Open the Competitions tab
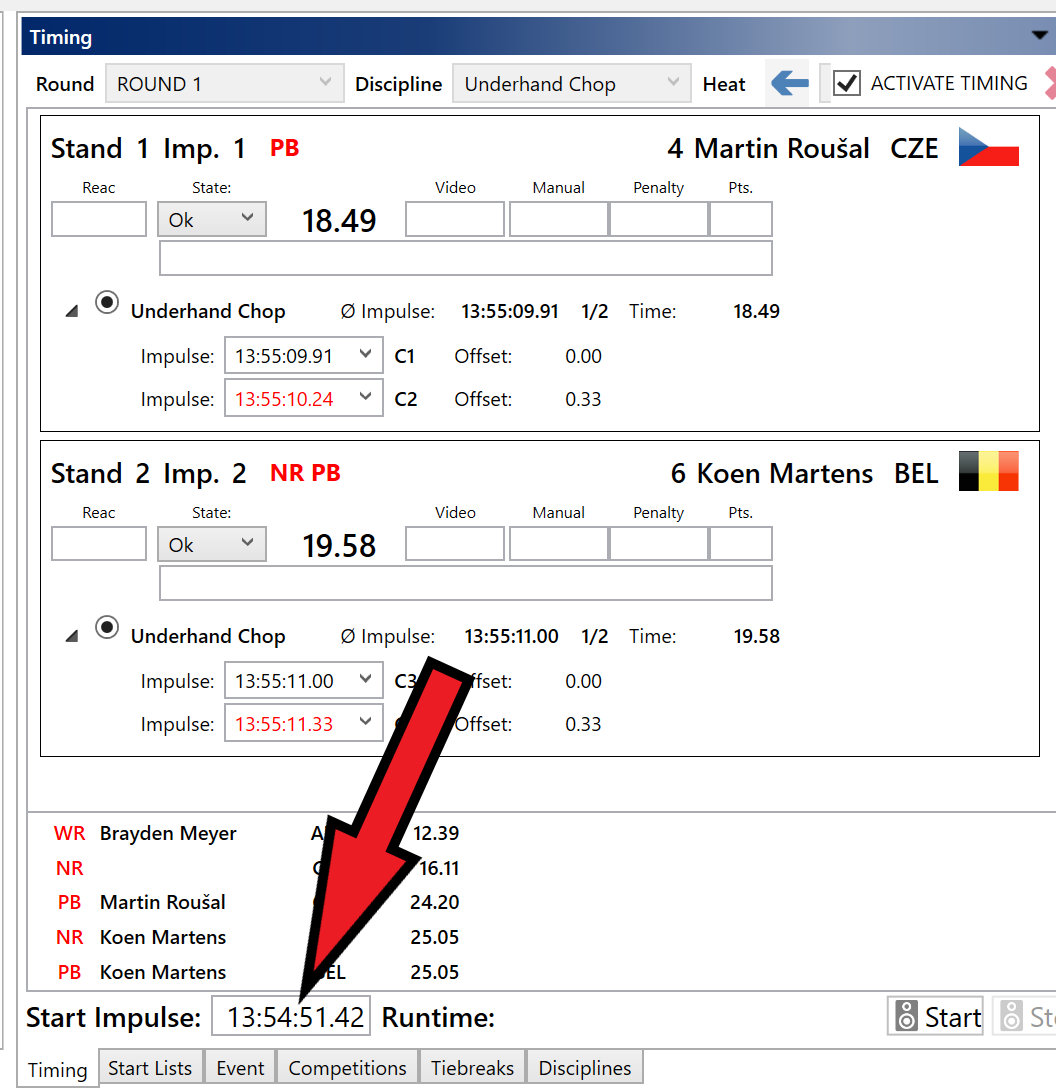 347,1068
